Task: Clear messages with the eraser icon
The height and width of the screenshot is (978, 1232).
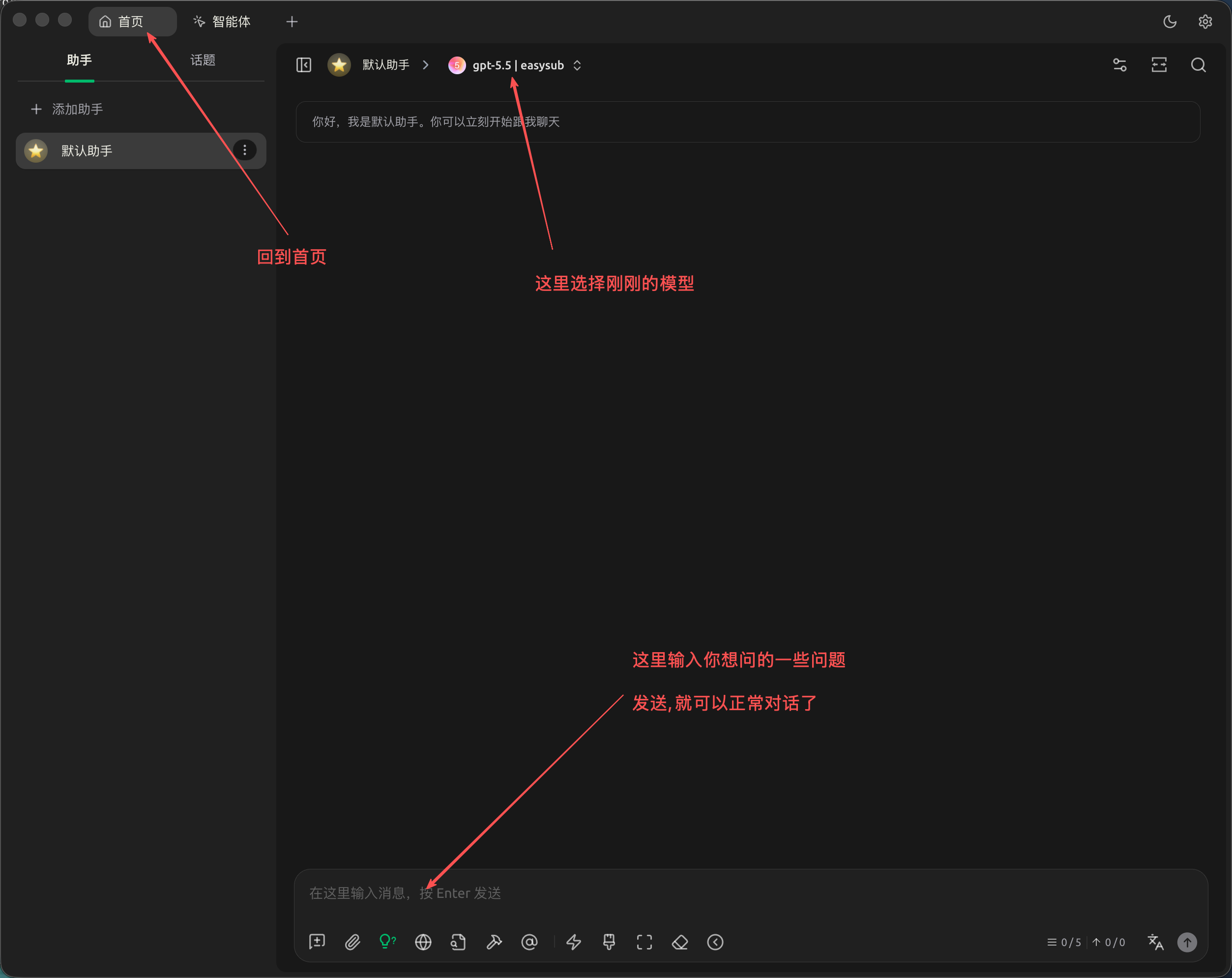Action: click(x=680, y=942)
